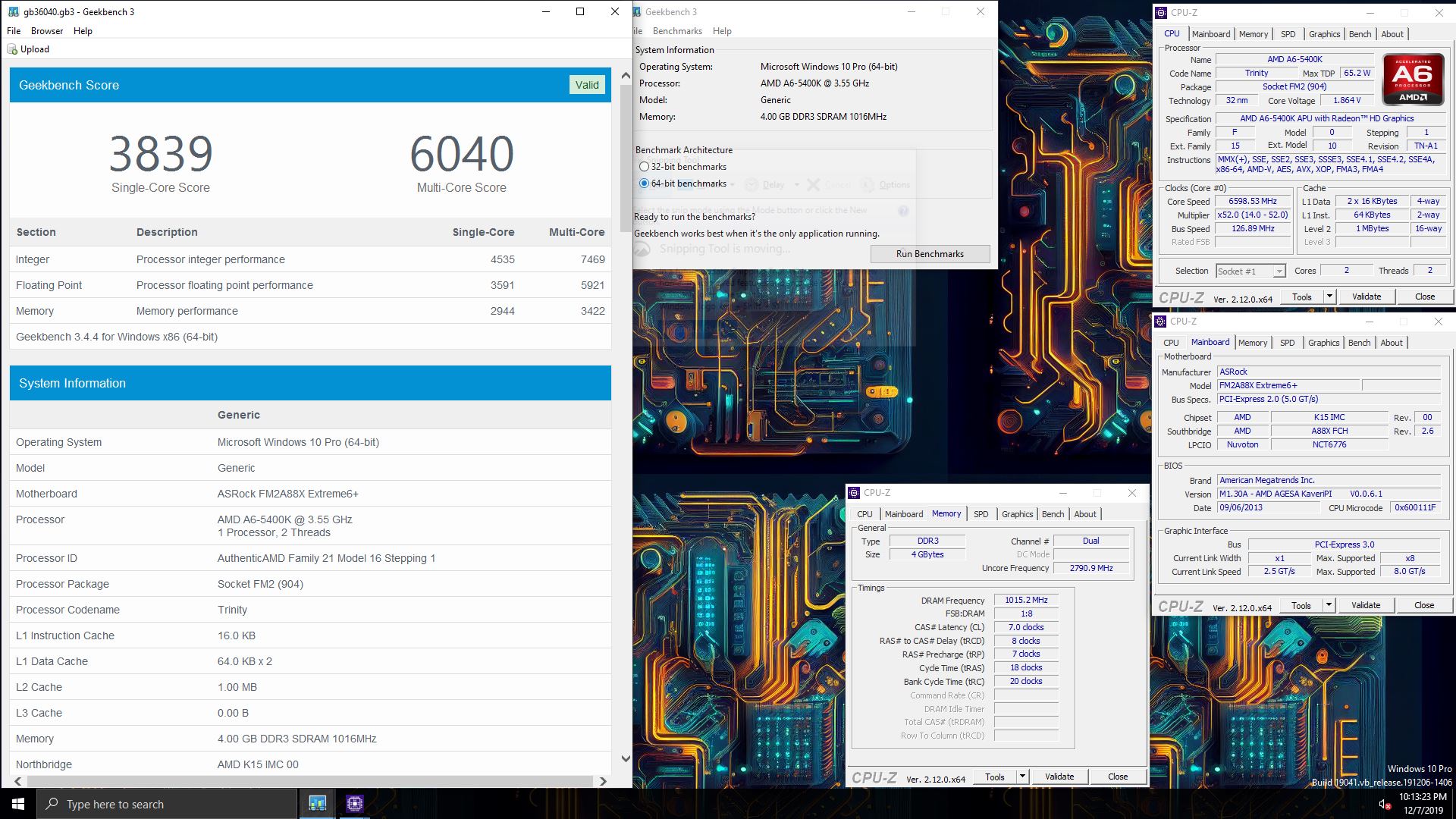
Task: Click the muted volume tray icon
Action: coord(1384,804)
